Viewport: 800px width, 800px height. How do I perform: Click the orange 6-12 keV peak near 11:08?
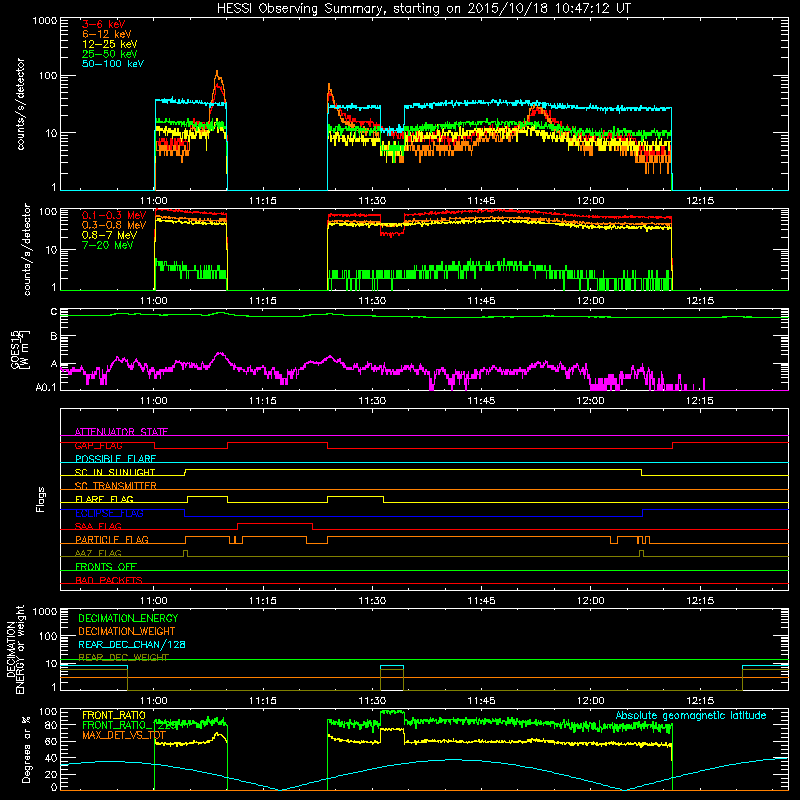[217, 74]
